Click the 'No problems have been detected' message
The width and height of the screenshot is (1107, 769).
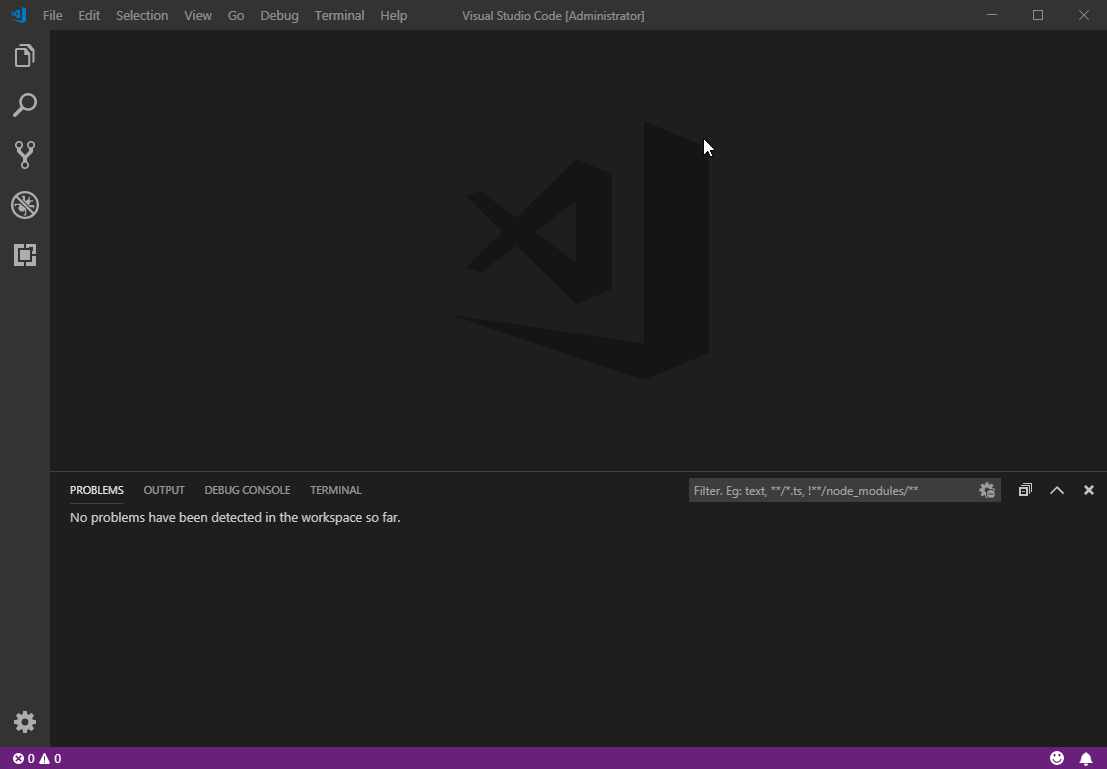coord(235,518)
